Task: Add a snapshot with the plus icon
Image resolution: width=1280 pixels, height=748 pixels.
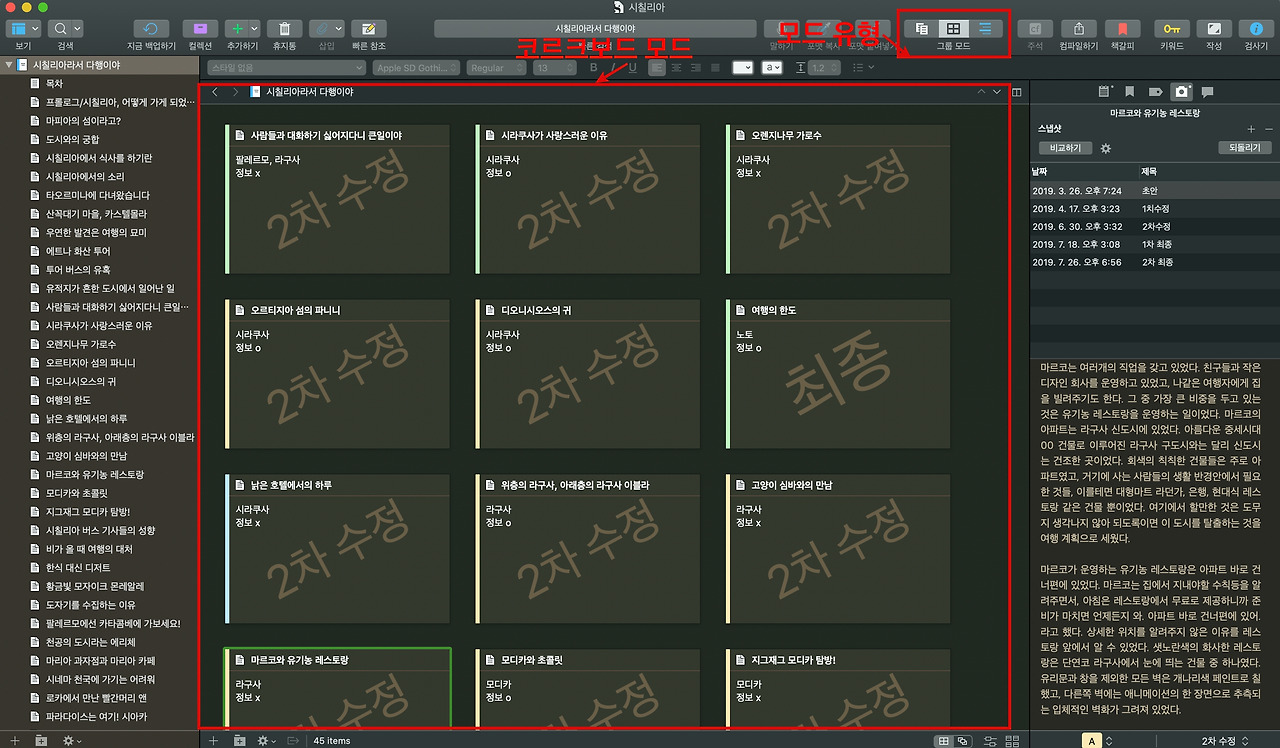Action: coord(1251,129)
